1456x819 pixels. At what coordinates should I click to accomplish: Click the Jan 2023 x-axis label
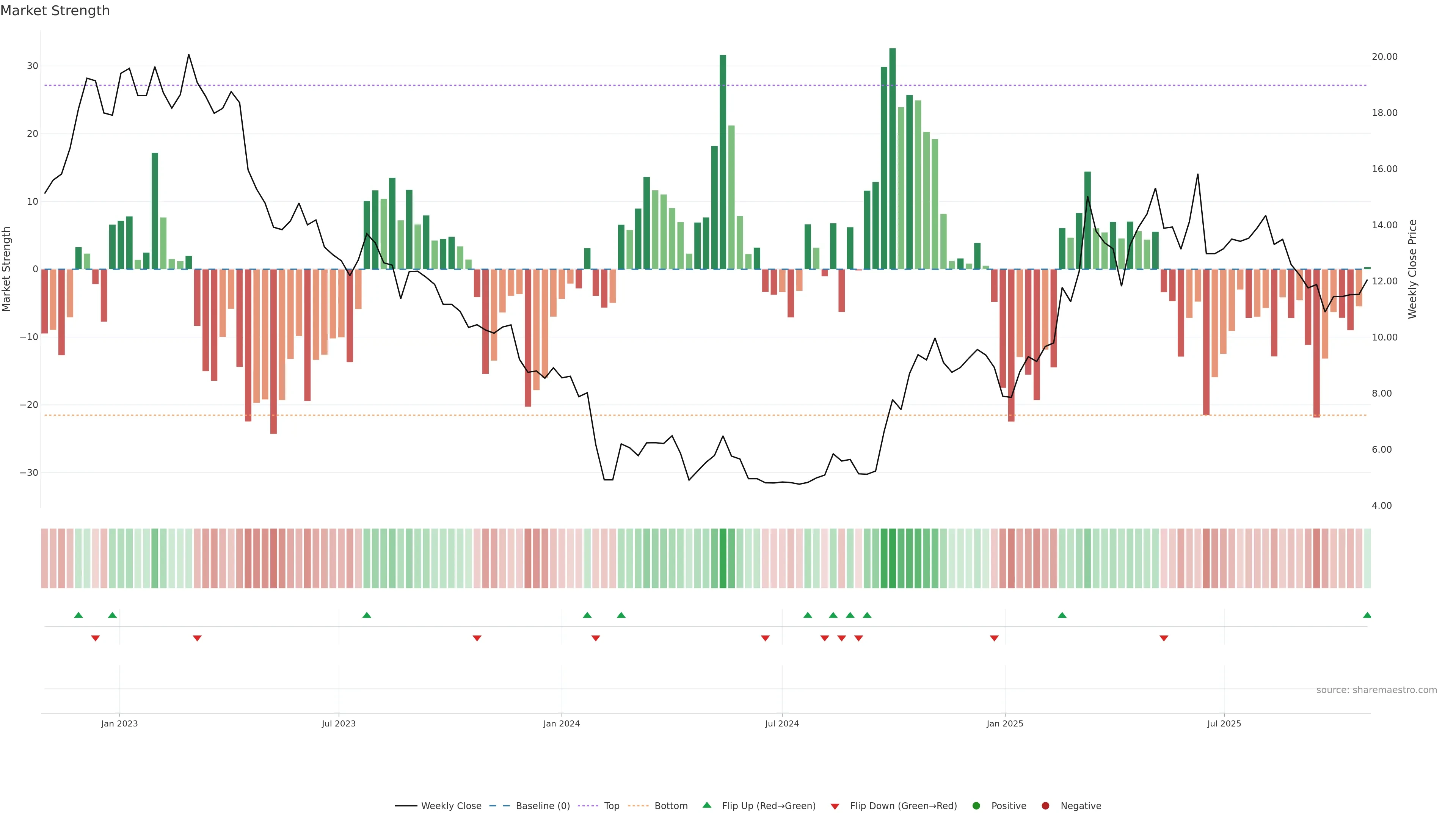119,723
